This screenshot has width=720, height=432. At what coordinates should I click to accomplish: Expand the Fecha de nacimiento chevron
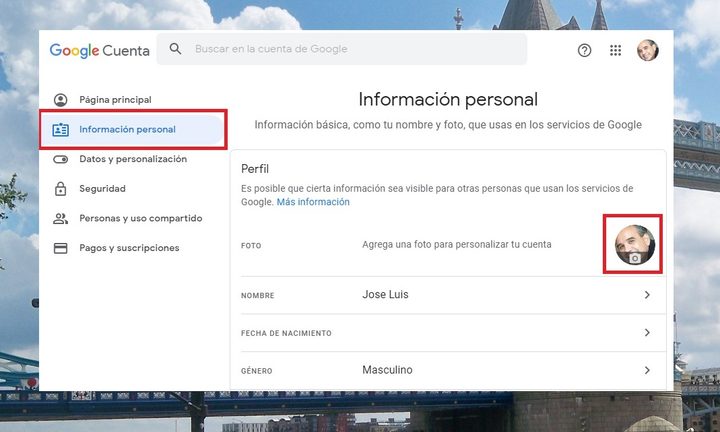[x=647, y=332]
